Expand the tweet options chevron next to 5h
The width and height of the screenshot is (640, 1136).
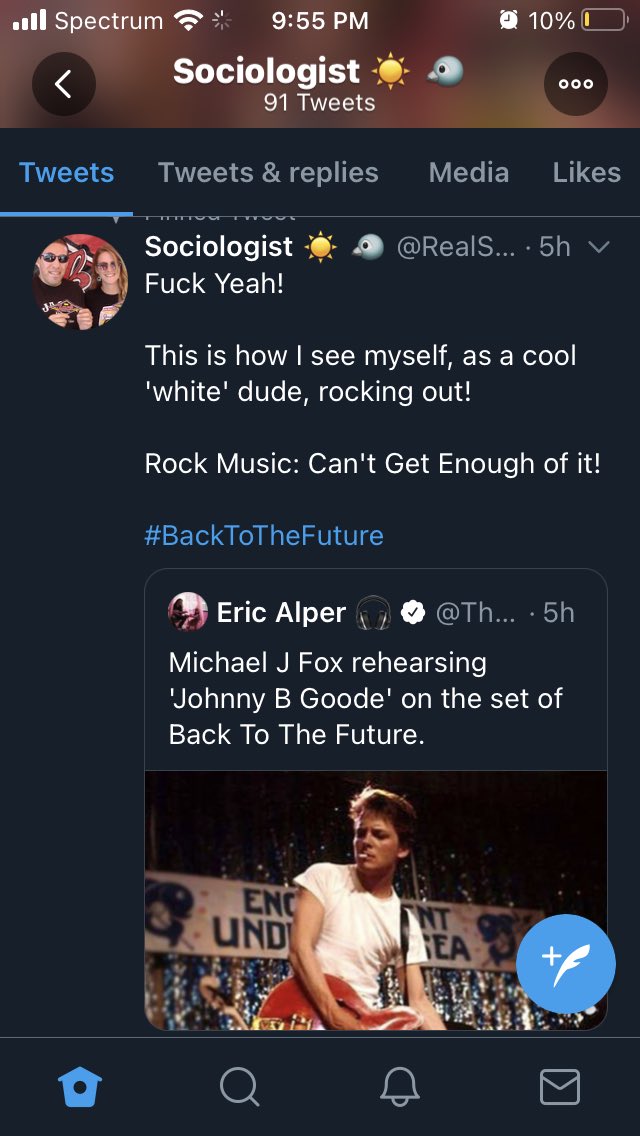click(598, 248)
